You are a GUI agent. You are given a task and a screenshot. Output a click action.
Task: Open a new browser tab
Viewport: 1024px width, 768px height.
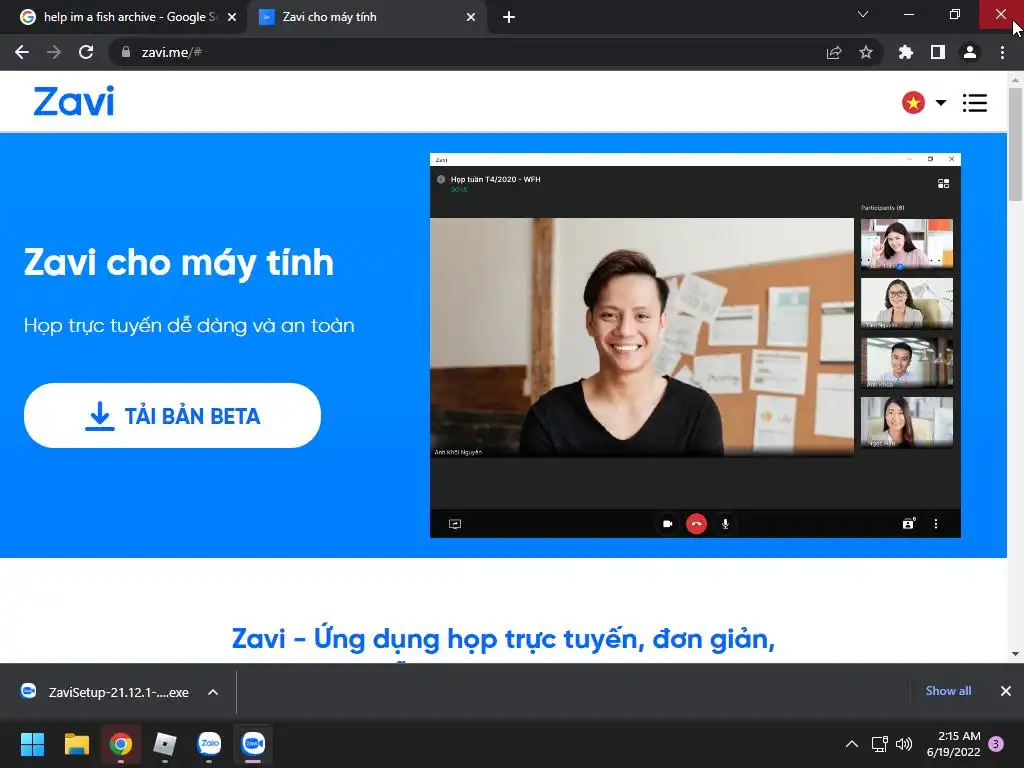point(509,17)
